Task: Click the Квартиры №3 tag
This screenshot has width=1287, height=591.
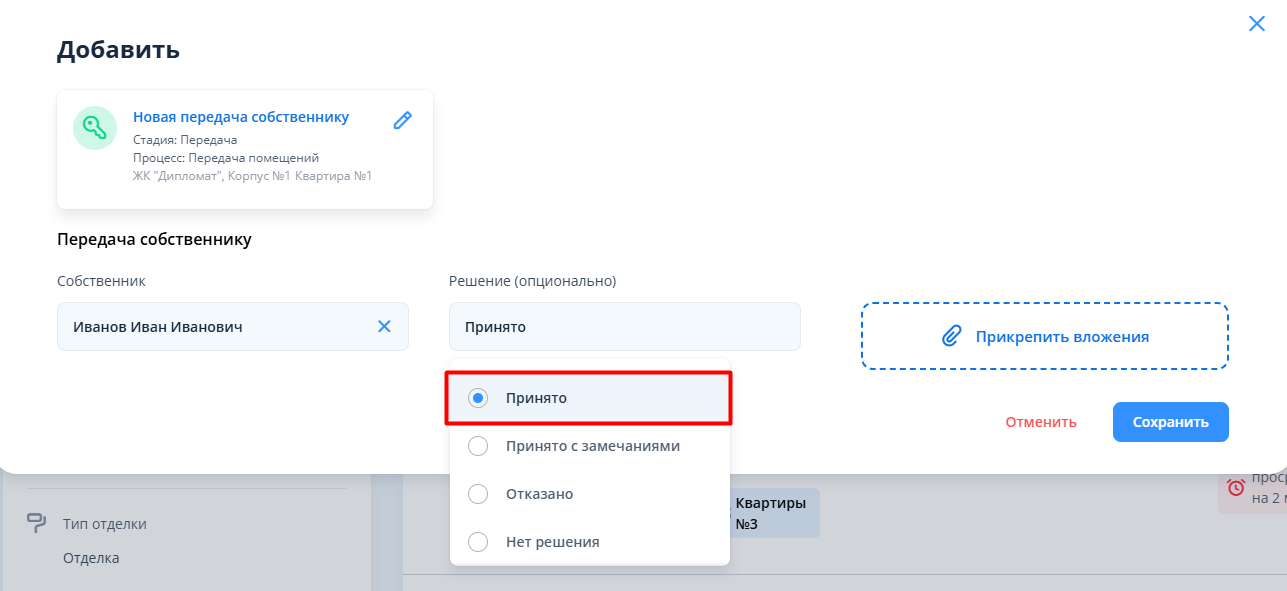Action: [772, 513]
